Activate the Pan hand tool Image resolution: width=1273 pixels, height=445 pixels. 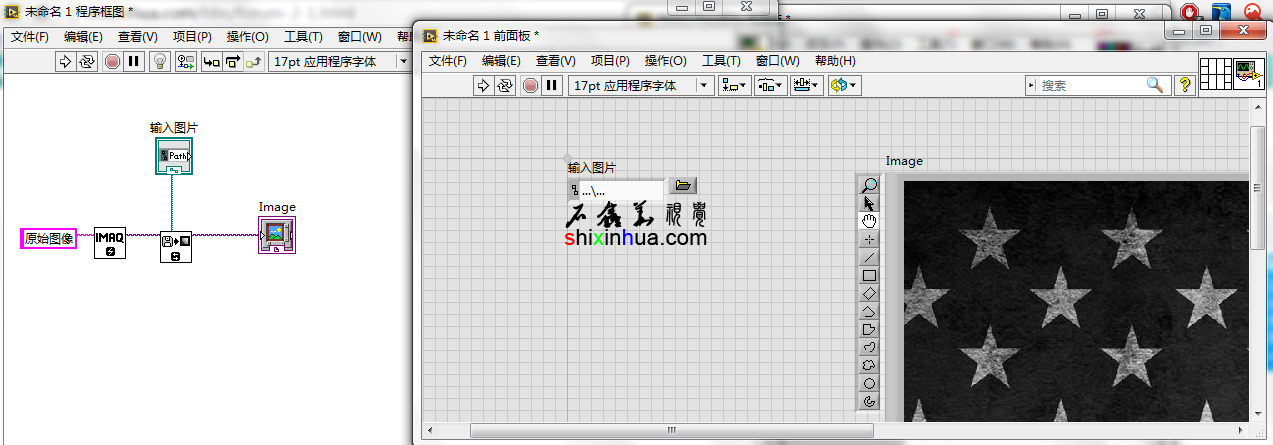pyautogui.click(x=869, y=221)
